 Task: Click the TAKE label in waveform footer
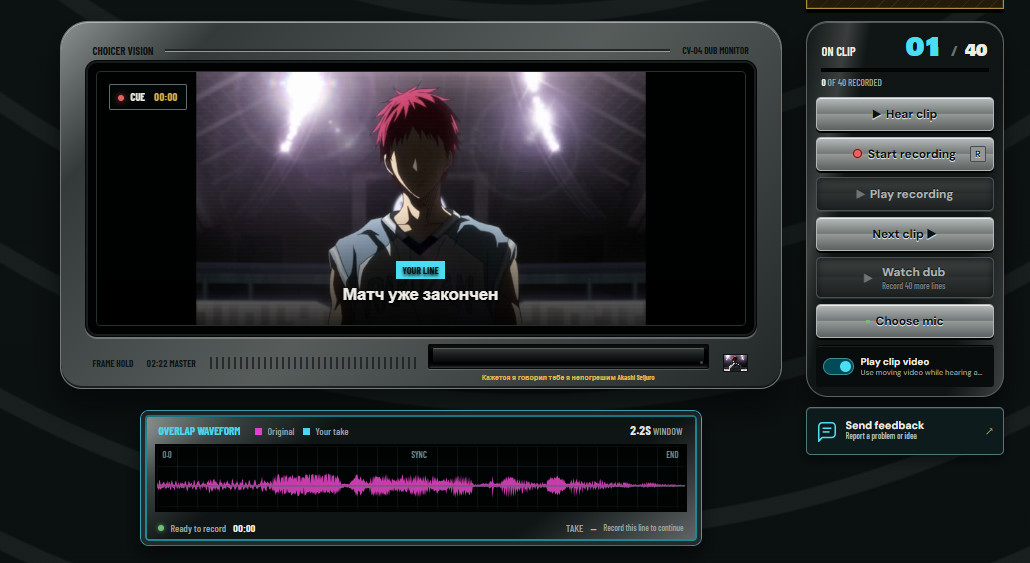tap(574, 528)
